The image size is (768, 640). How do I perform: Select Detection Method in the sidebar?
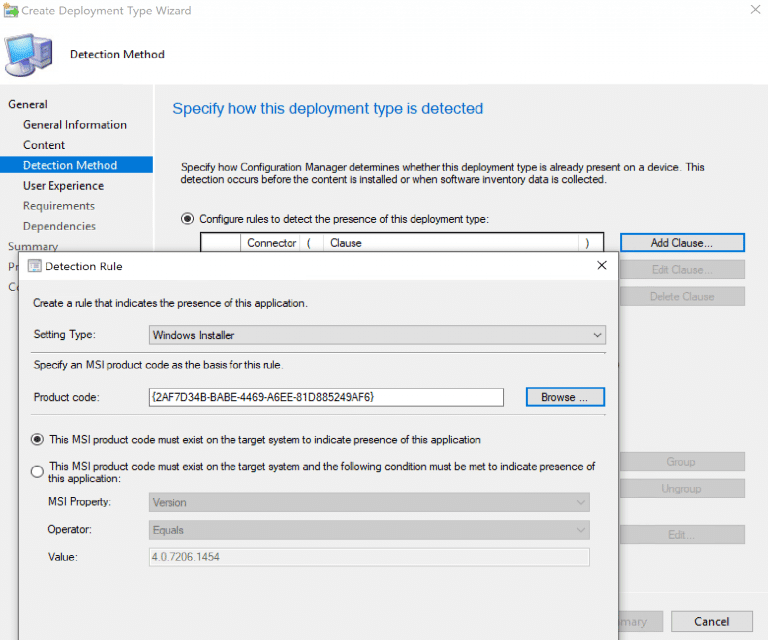[x=70, y=165]
